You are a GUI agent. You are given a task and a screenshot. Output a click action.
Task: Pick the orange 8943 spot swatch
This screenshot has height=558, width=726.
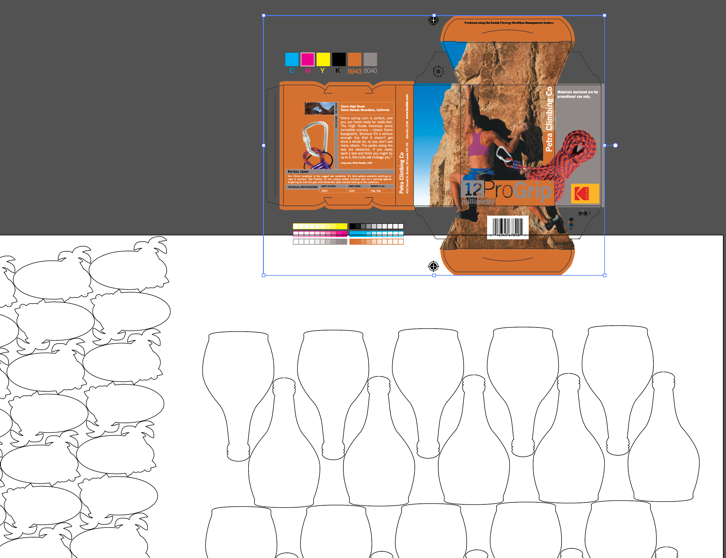pyautogui.click(x=355, y=60)
